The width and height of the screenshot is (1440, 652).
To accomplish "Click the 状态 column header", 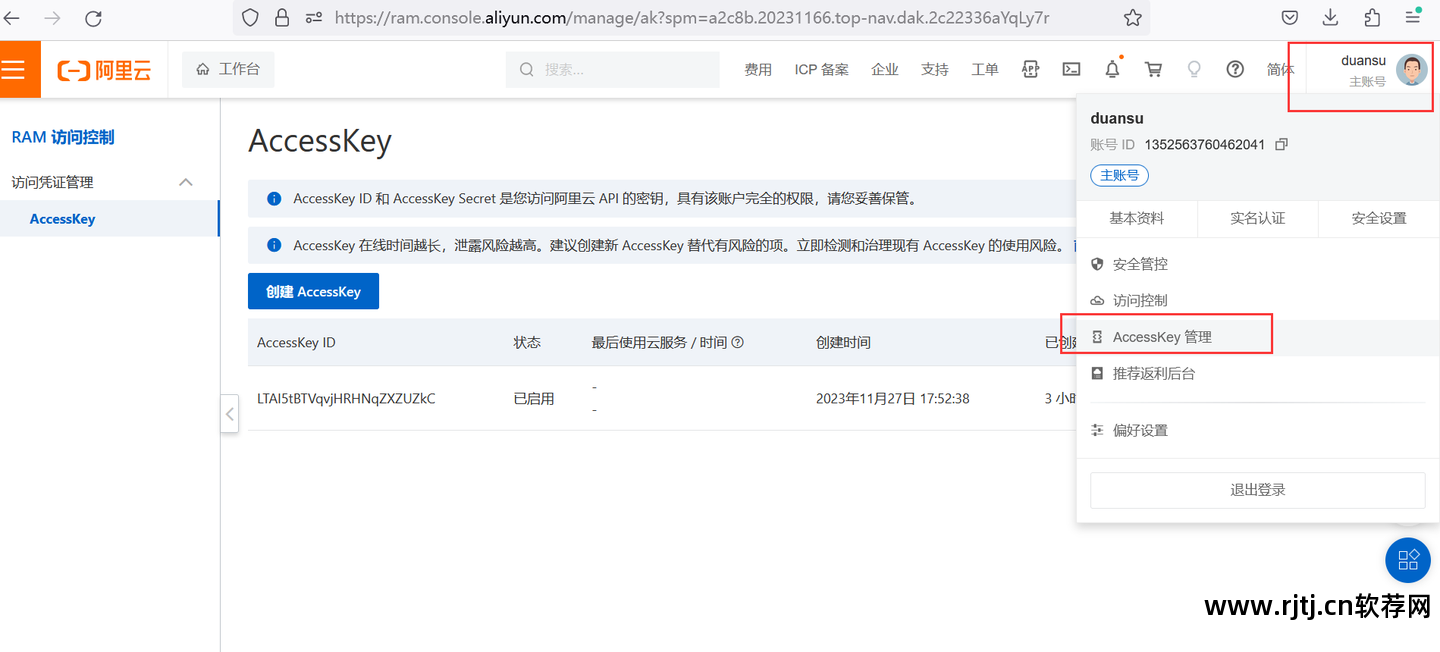I will 527,342.
